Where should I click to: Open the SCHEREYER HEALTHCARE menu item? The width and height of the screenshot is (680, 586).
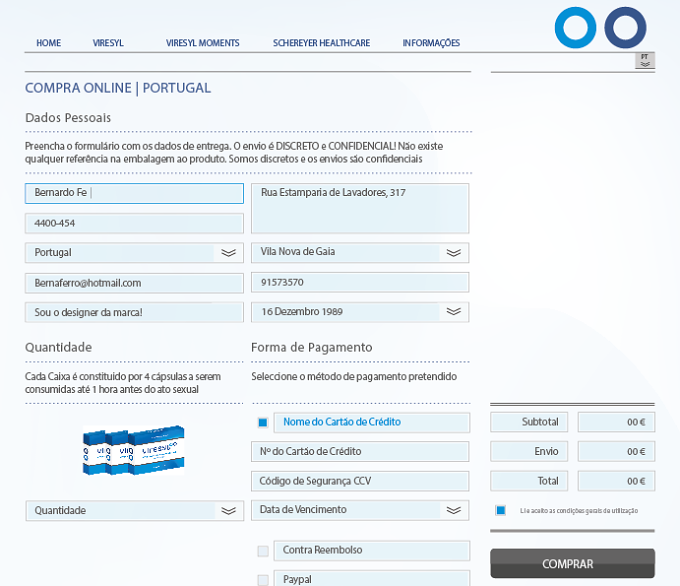click(x=321, y=43)
